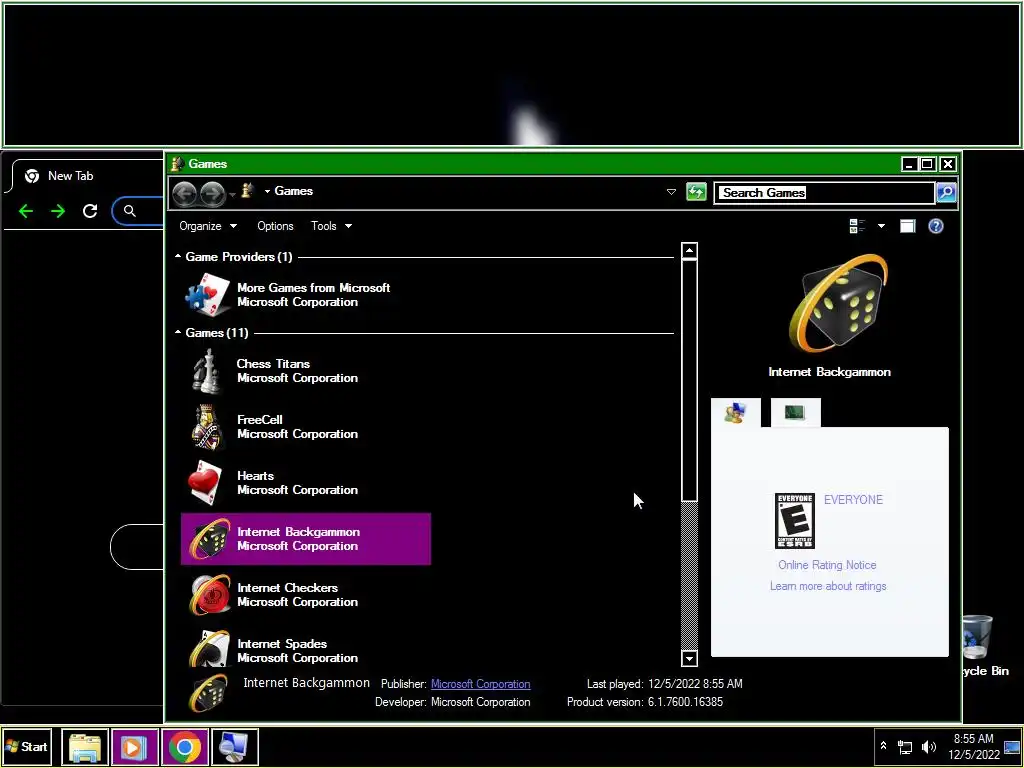The image size is (1024, 768).
Task: Select the Internet Spades icon
Action: tap(209, 648)
